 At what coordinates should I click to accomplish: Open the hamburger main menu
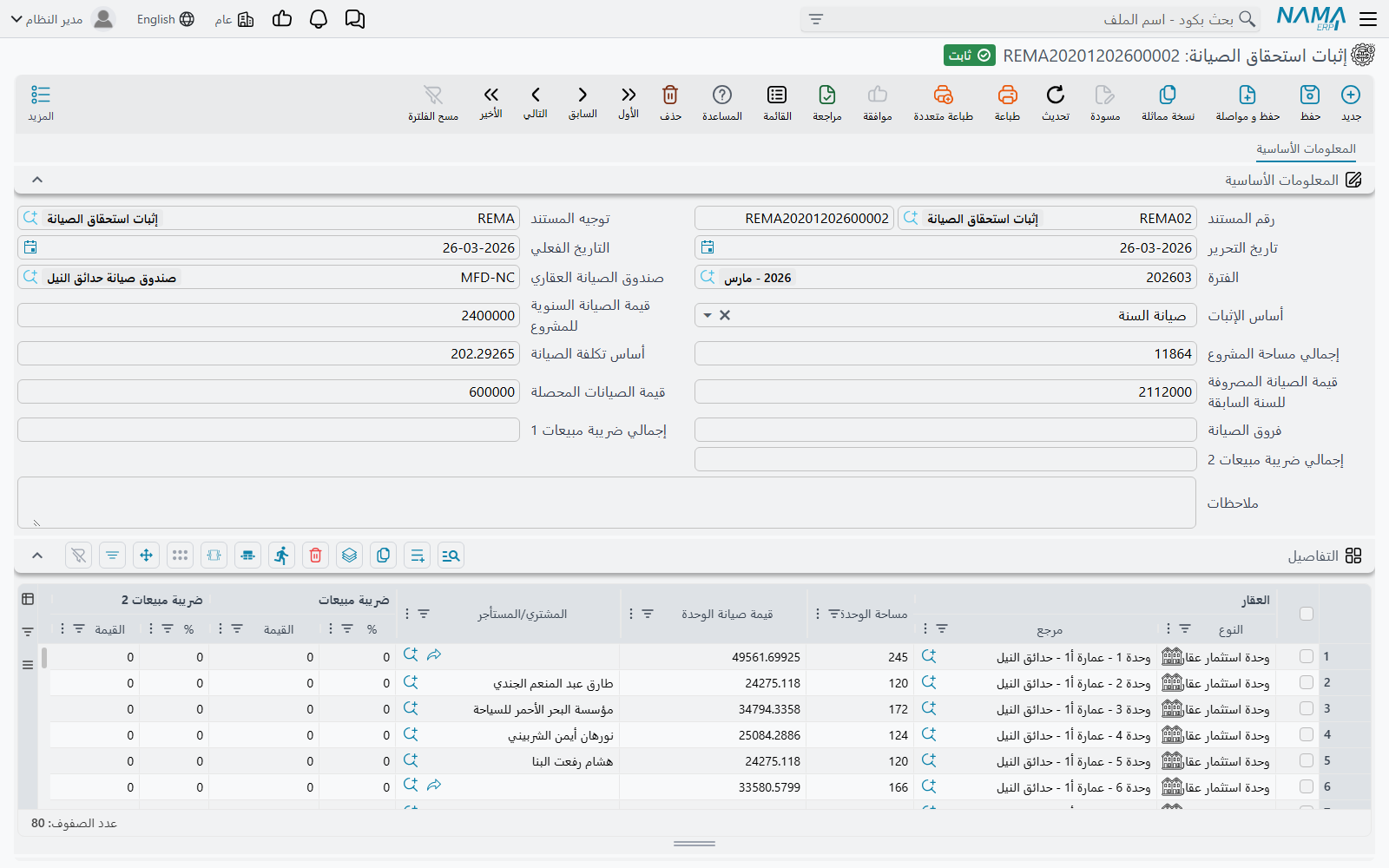[1368, 19]
